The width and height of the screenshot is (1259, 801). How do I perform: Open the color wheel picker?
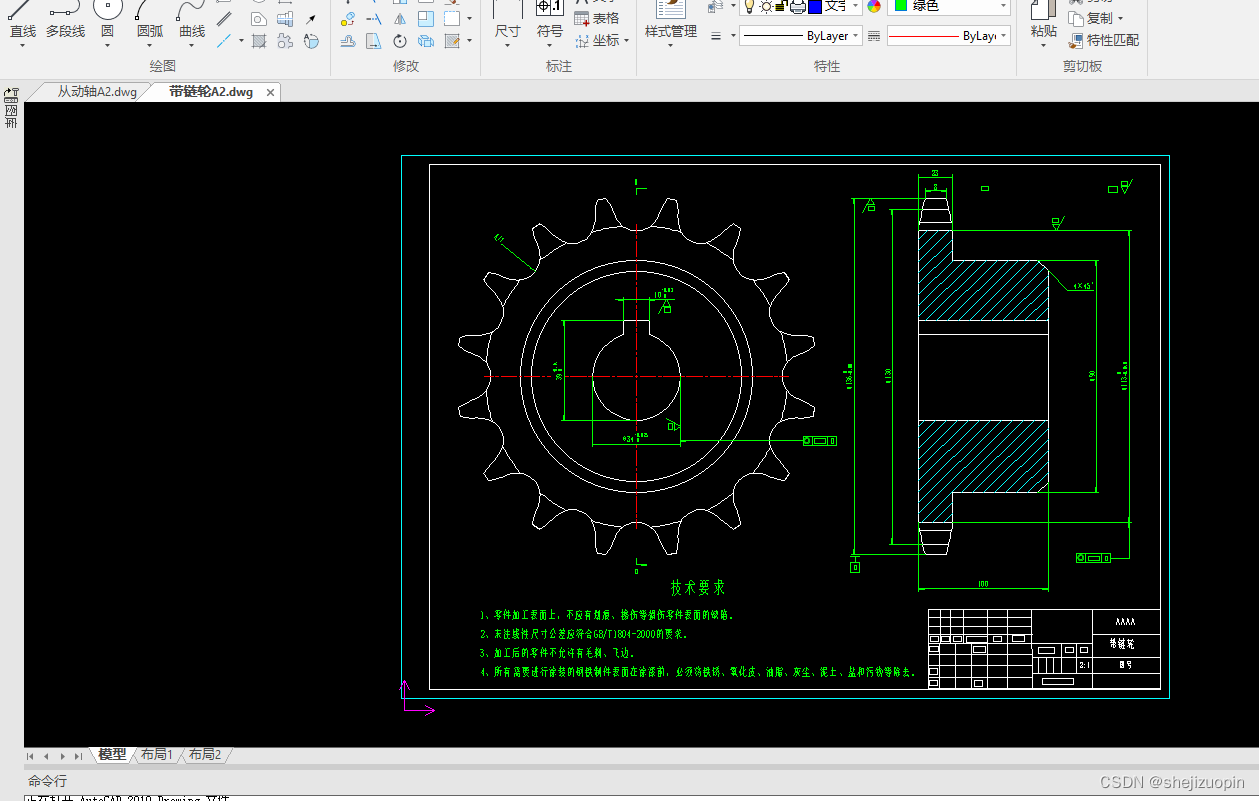tap(874, 6)
